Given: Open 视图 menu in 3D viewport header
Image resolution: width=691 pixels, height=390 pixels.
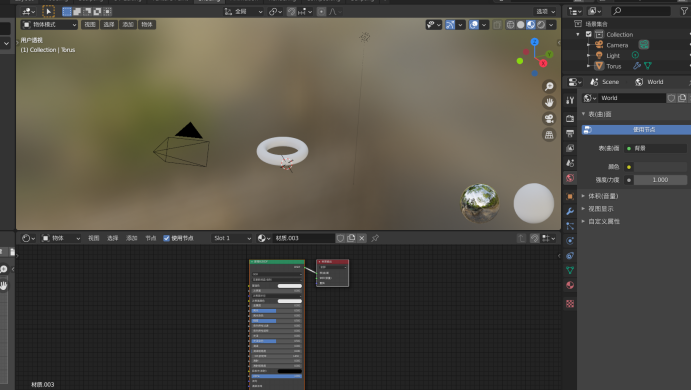Looking at the screenshot, I should point(90,25).
